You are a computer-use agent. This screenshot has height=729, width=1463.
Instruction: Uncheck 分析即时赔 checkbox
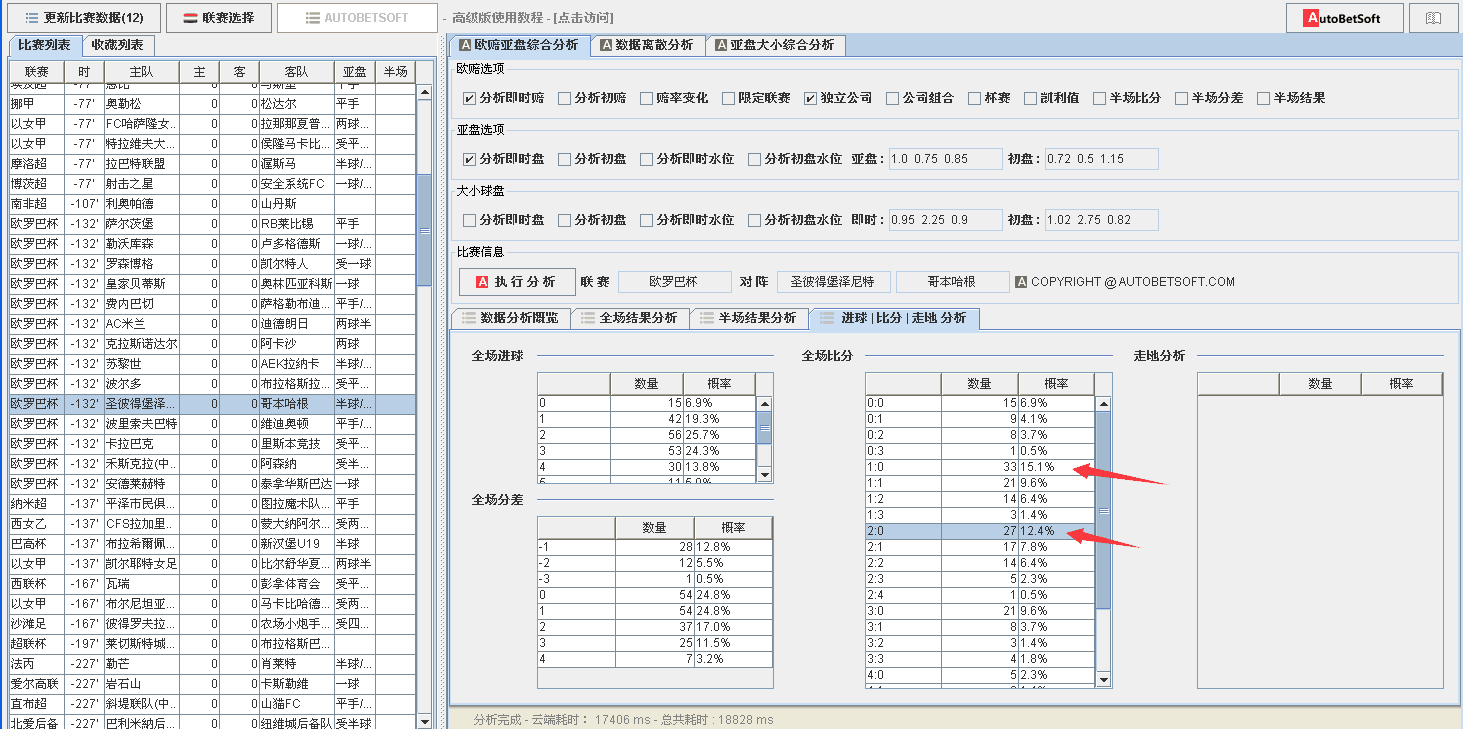(469, 98)
